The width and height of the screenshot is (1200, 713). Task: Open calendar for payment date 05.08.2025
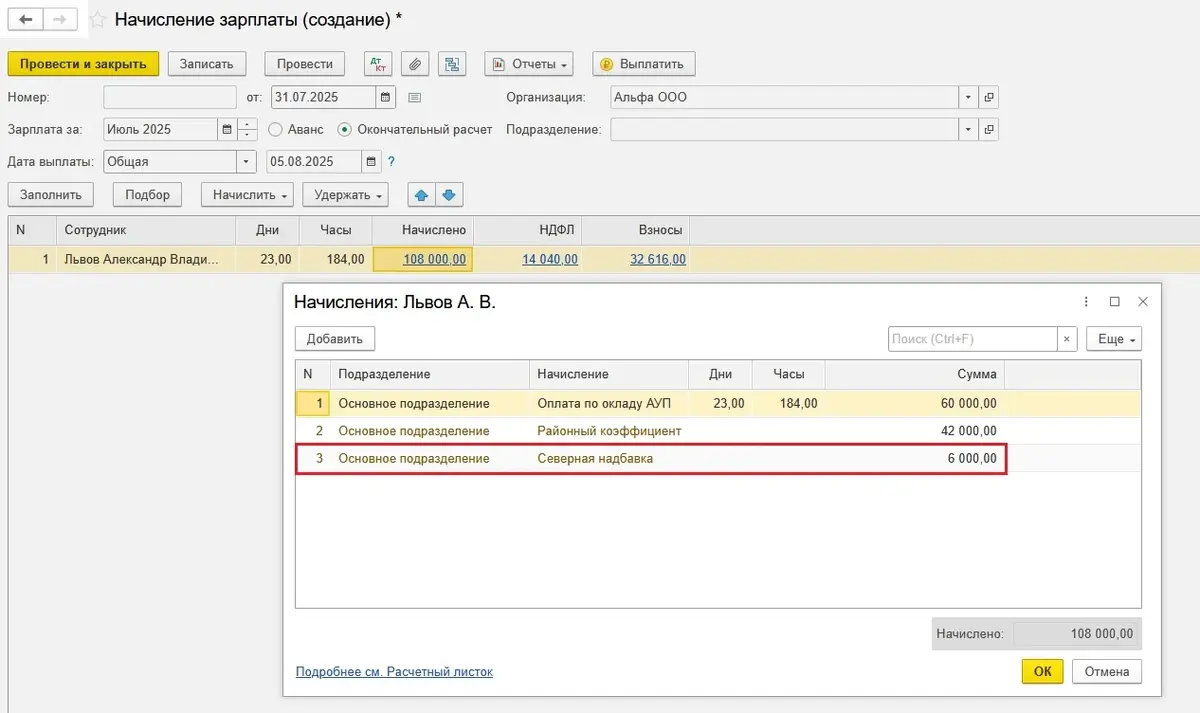[371, 162]
